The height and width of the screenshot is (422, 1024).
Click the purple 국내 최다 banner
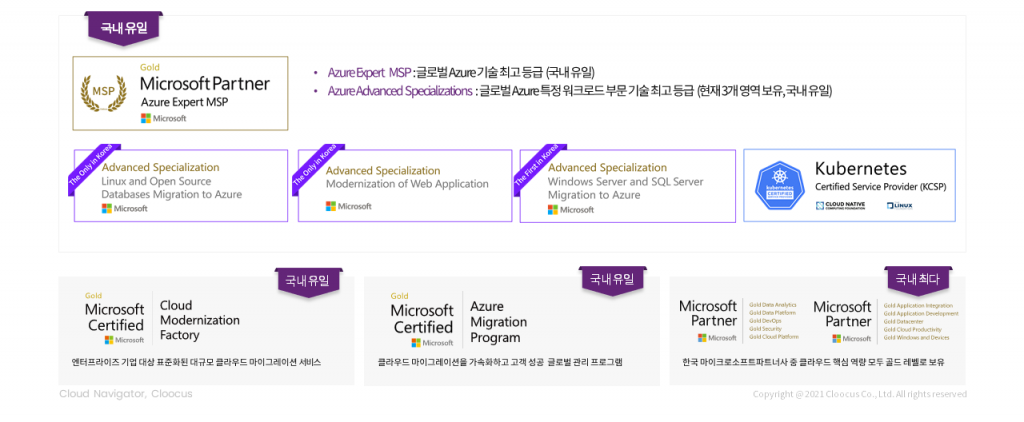tap(918, 280)
